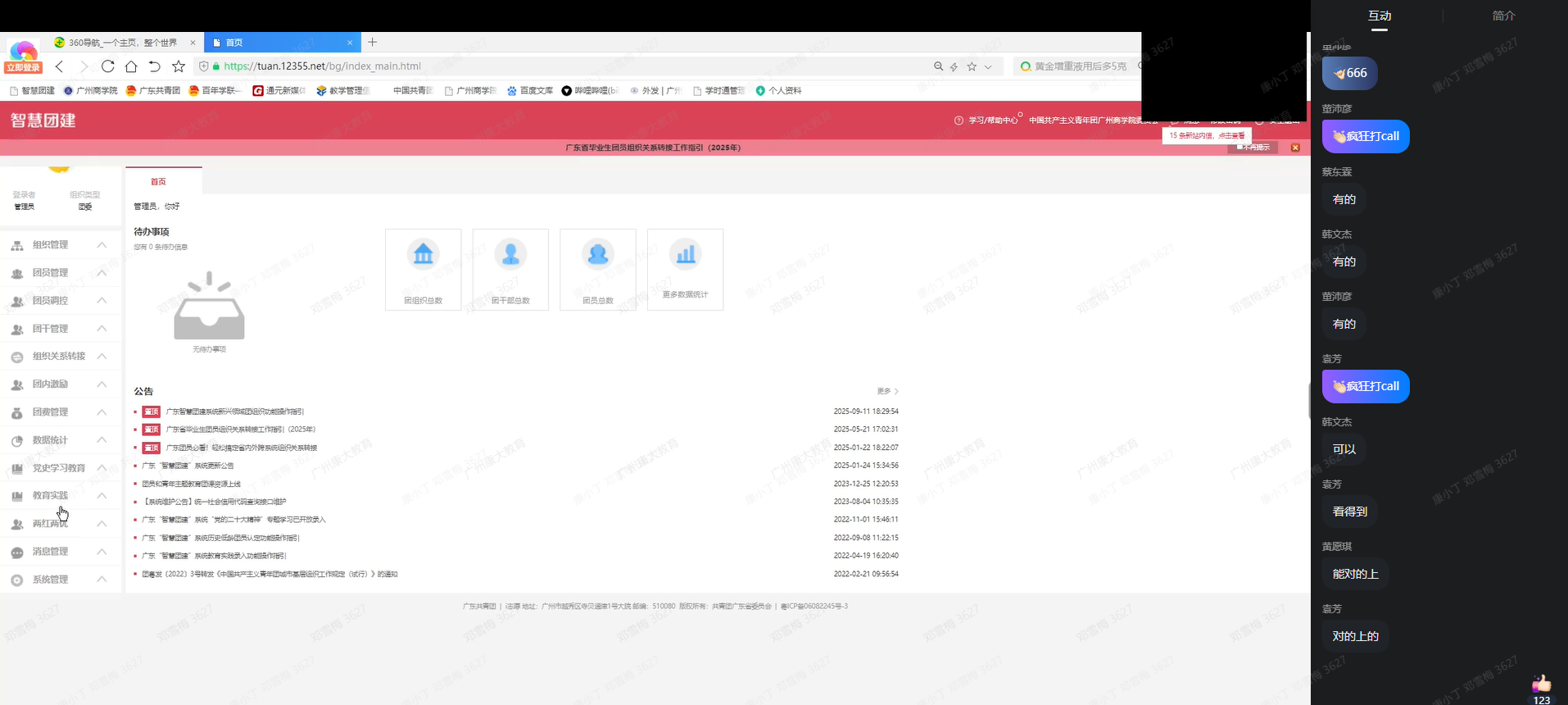The width and height of the screenshot is (1568, 705).
Task: Click the bookmark star beside home icon
Action: point(179,66)
